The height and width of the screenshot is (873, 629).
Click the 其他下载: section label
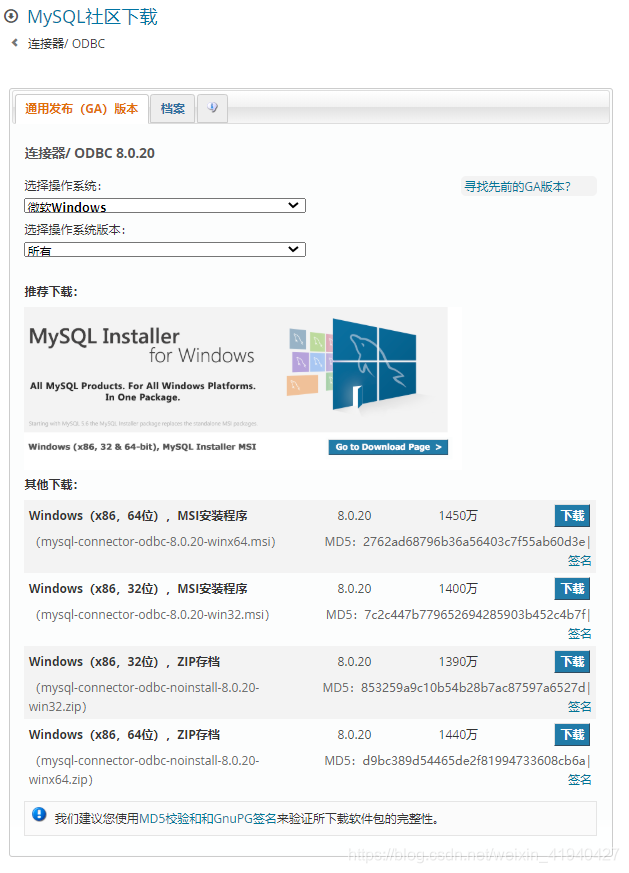51,484
